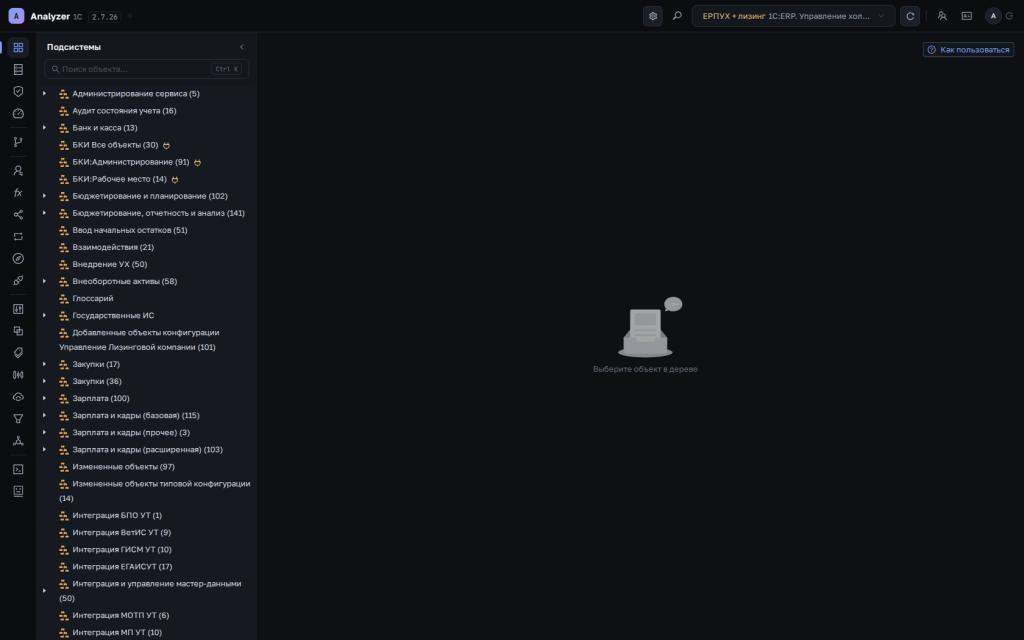Viewport: 1024px width, 640px height.
Task: Open the ЕРПУХ + лизинг configuration dropdown
Action: [x=793, y=16]
